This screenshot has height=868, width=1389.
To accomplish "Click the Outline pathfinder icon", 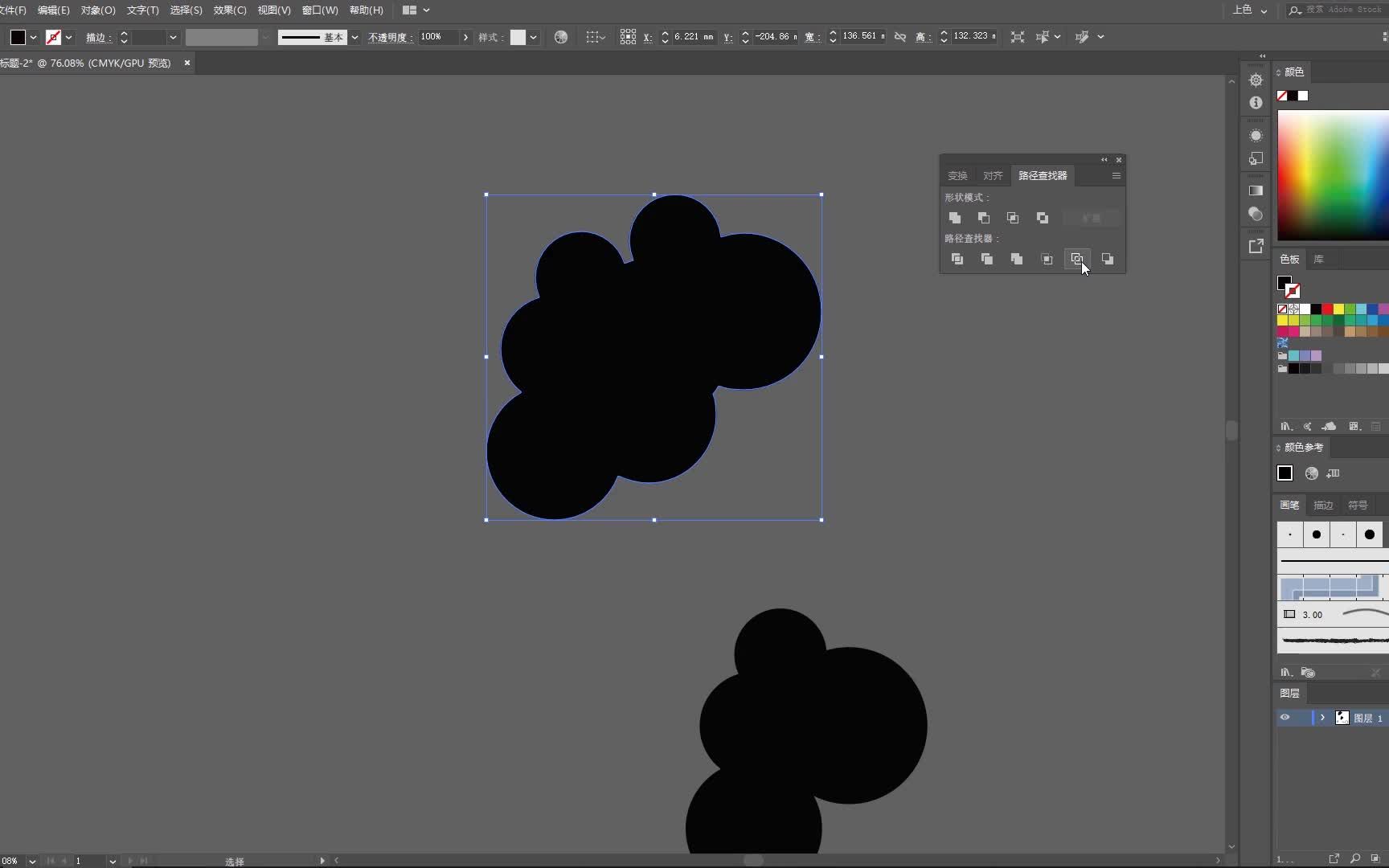I will (1077, 259).
